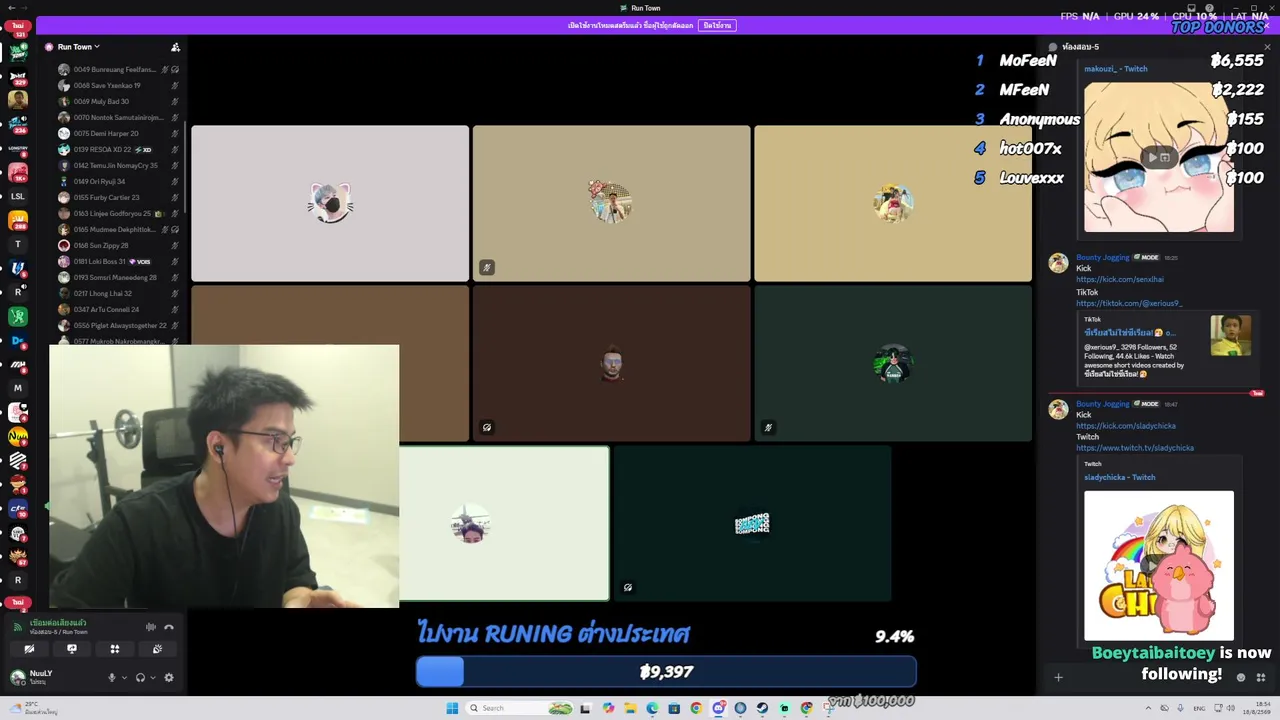Toggle noise suppression in voice panel
The height and width of the screenshot is (720, 1280).
(151, 627)
